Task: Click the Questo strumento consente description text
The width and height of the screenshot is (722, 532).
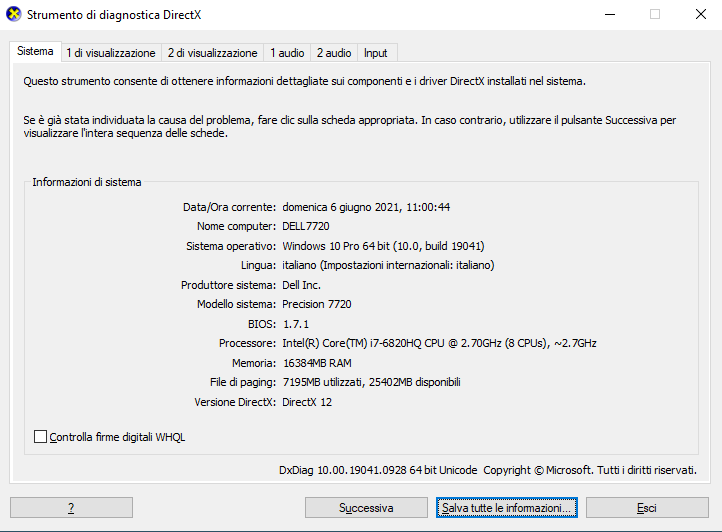Action: click(304, 81)
